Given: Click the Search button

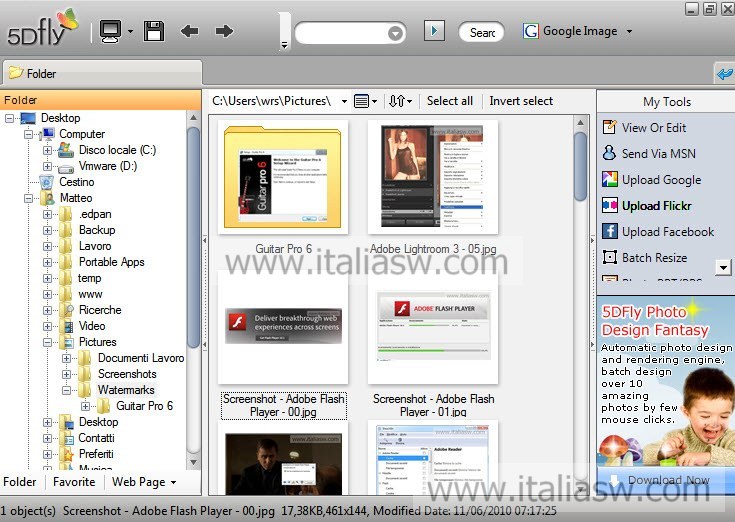Looking at the screenshot, I should 481,32.
